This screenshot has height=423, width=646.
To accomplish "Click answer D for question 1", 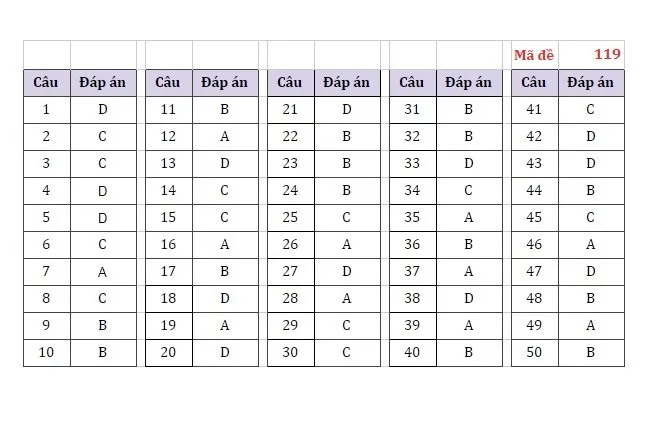I will coord(103,110).
